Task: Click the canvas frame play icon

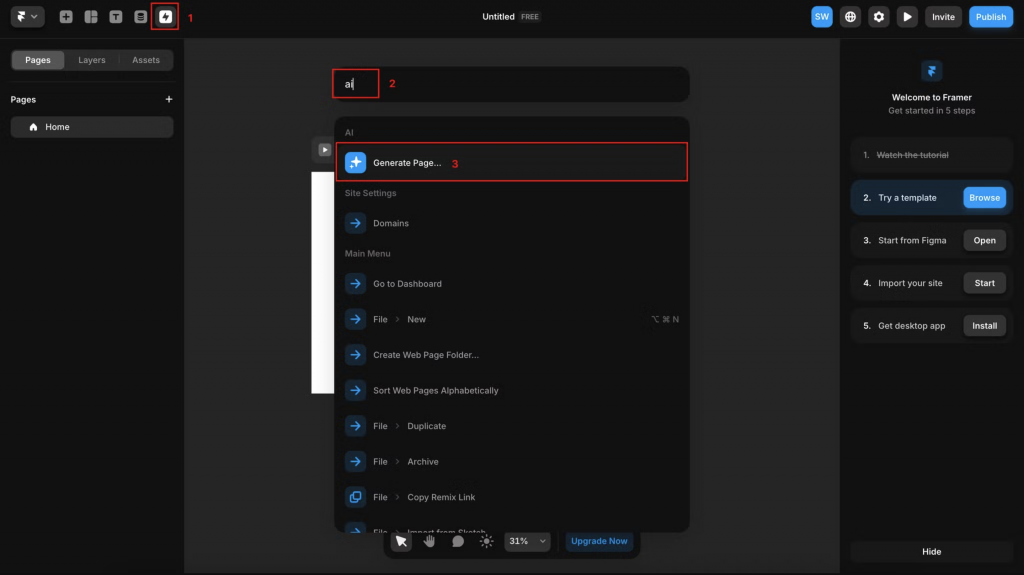Action: click(325, 150)
